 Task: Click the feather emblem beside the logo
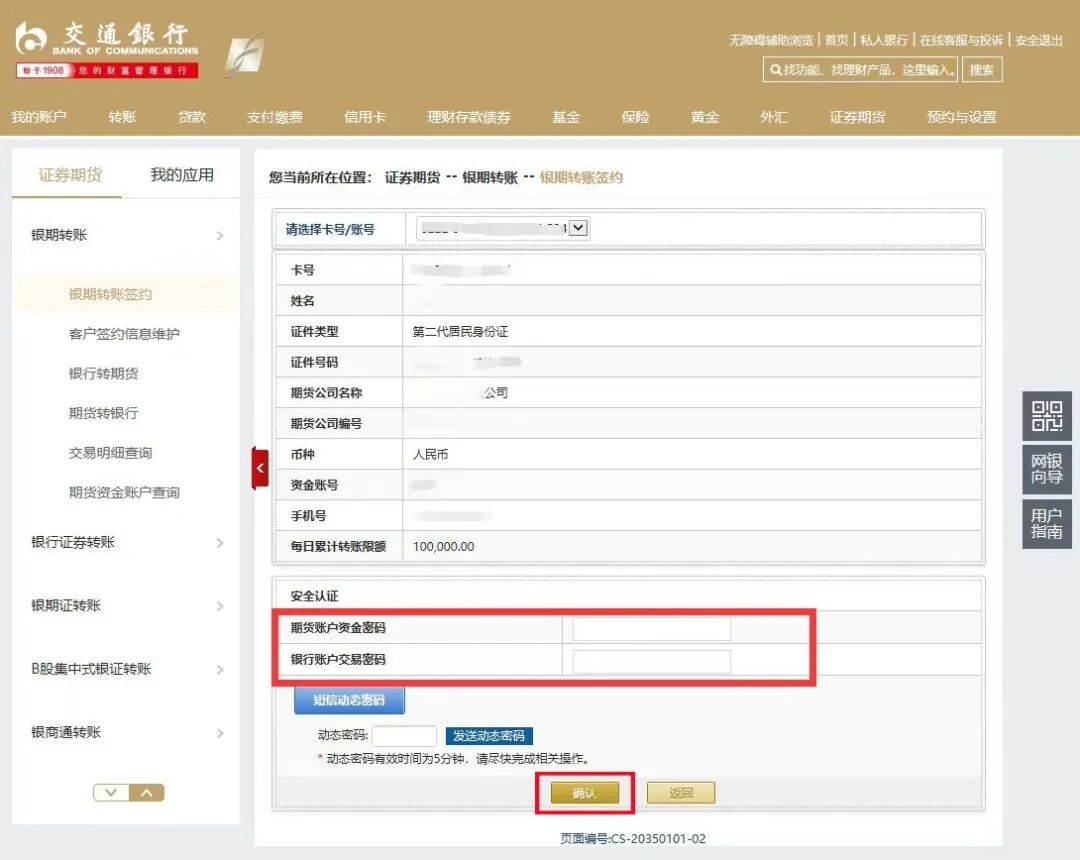pyautogui.click(x=244, y=54)
